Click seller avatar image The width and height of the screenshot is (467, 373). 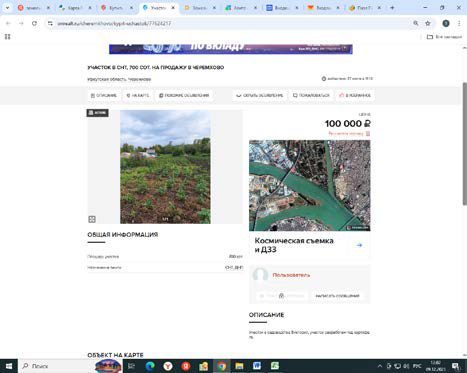[x=260, y=275]
